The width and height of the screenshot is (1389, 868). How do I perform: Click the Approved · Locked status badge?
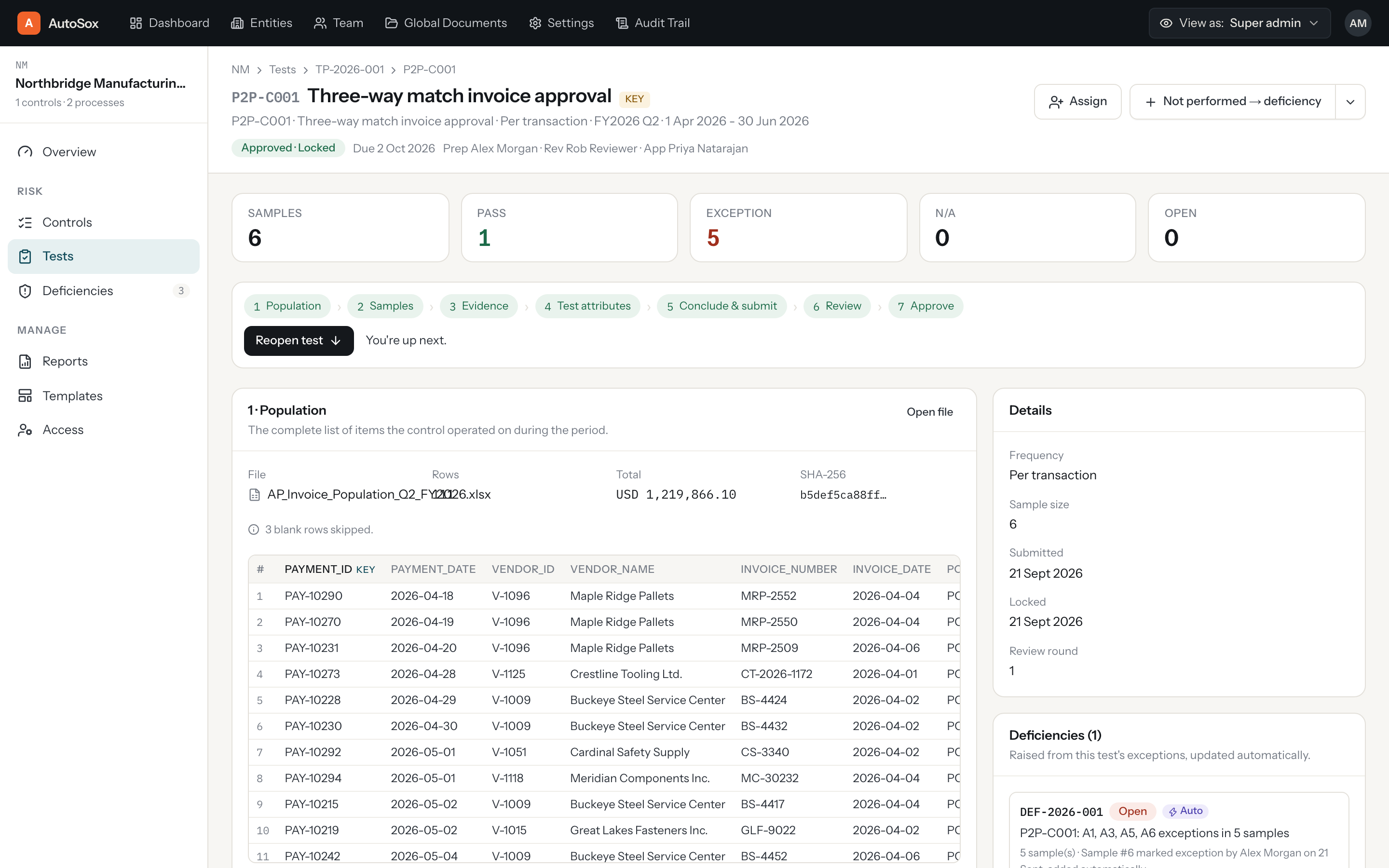[x=288, y=148]
